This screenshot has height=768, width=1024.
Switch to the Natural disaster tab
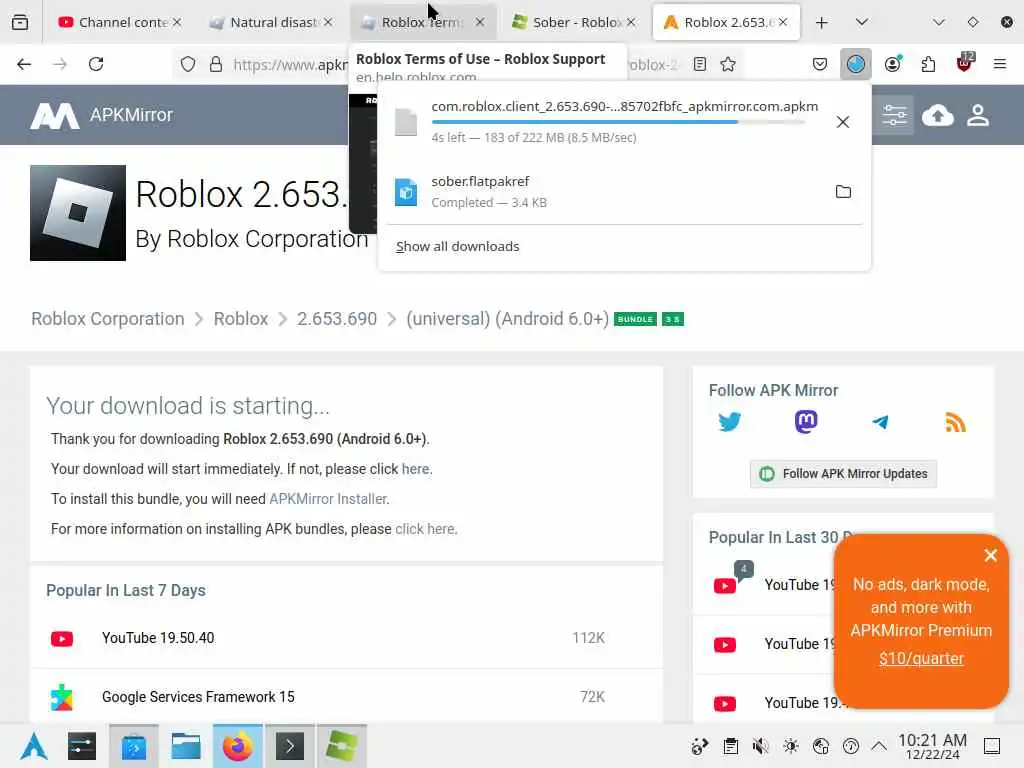271,22
